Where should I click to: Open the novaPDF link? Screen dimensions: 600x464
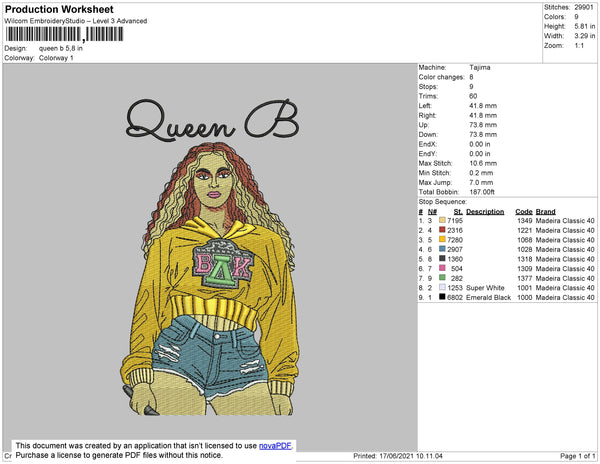(x=275, y=446)
